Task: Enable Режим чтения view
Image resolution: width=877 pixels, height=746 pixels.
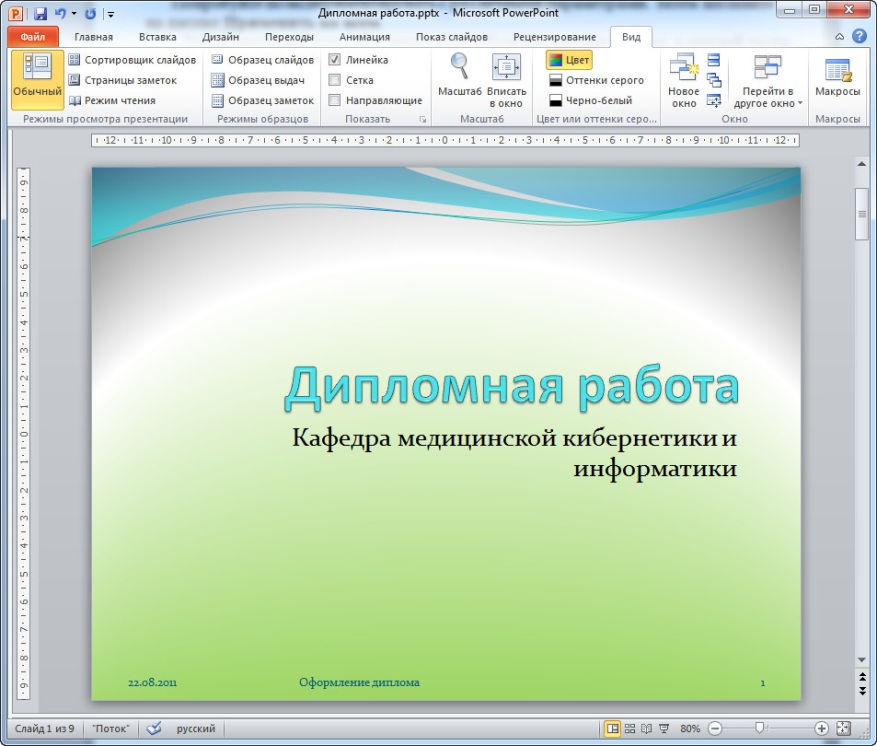Action: [112, 101]
